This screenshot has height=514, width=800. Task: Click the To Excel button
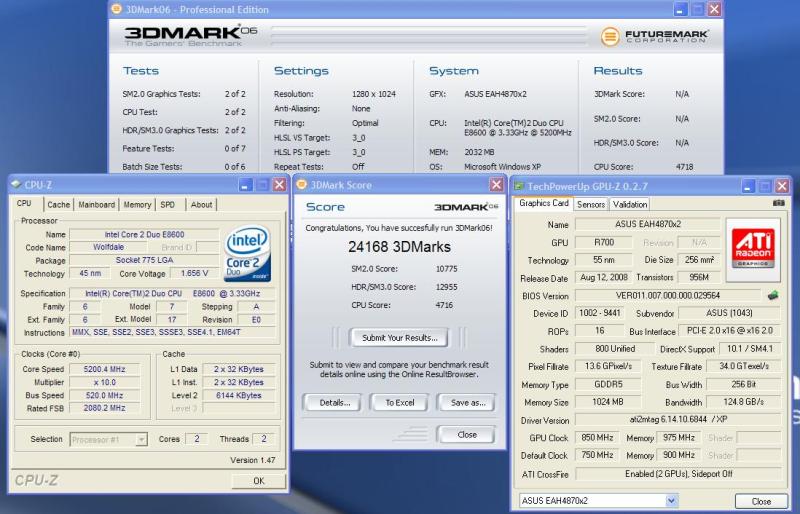pyautogui.click(x=399, y=403)
